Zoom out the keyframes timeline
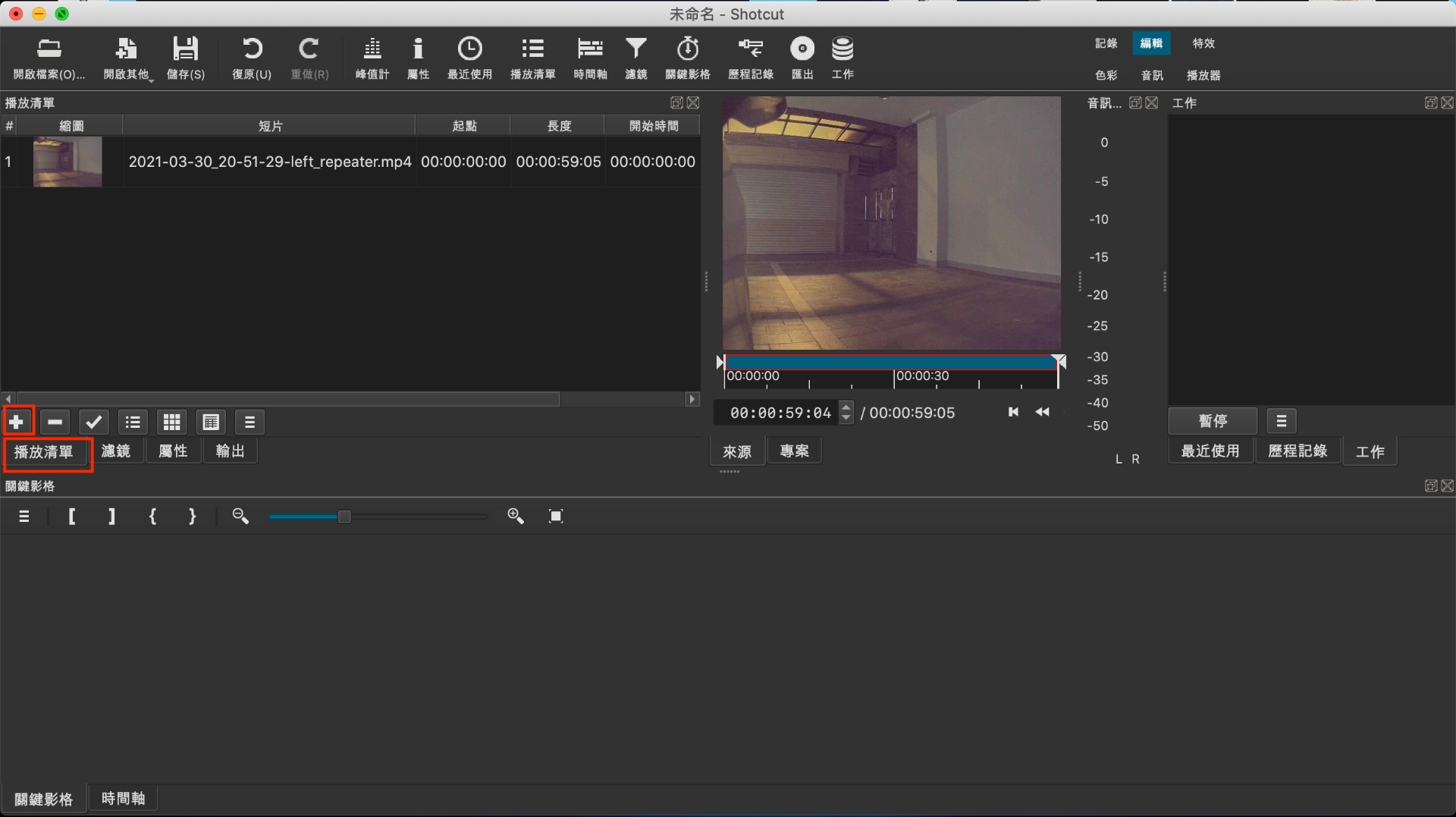 240,517
